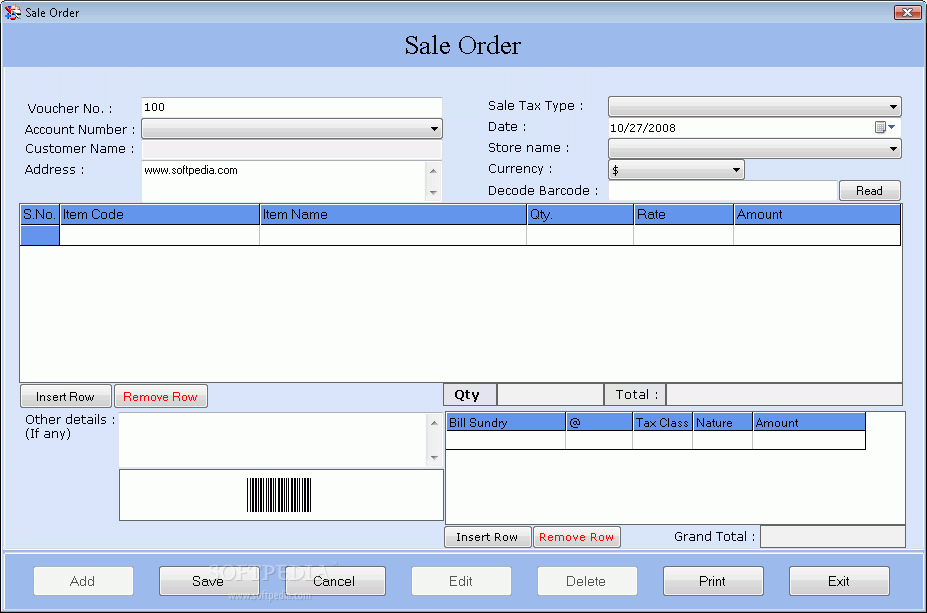Select the Qty. column header in items grid
Image resolution: width=927 pixels, height=613 pixels.
[580, 215]
